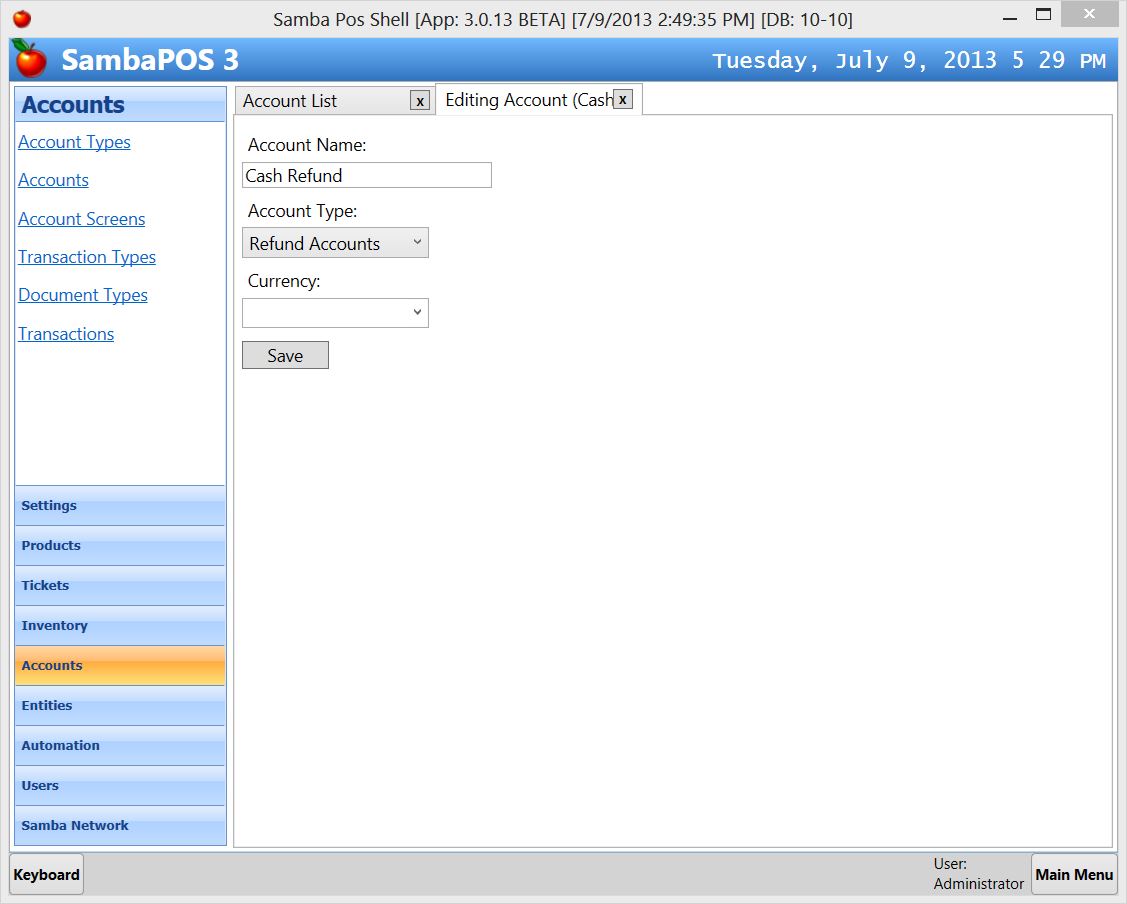Close the Account List tab
Screen dimensions: 1127x904
coord(420,101)
